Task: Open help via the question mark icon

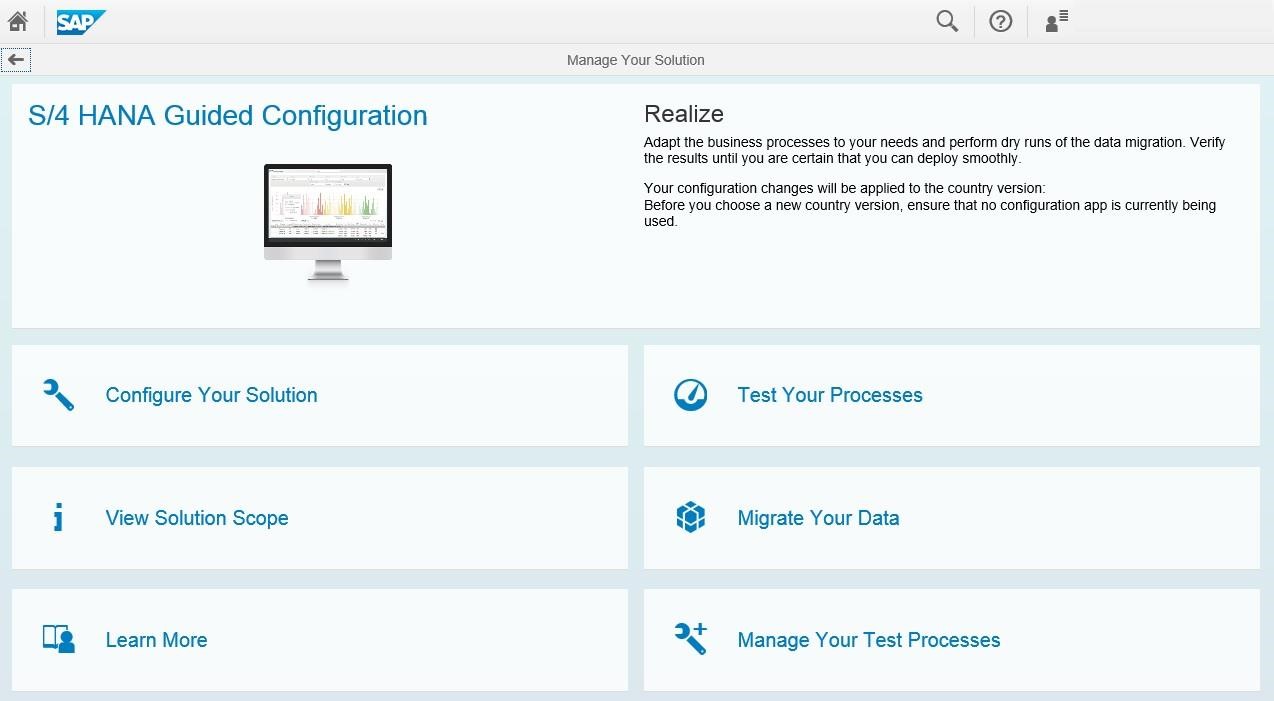Action: (x=1000, y=21)
